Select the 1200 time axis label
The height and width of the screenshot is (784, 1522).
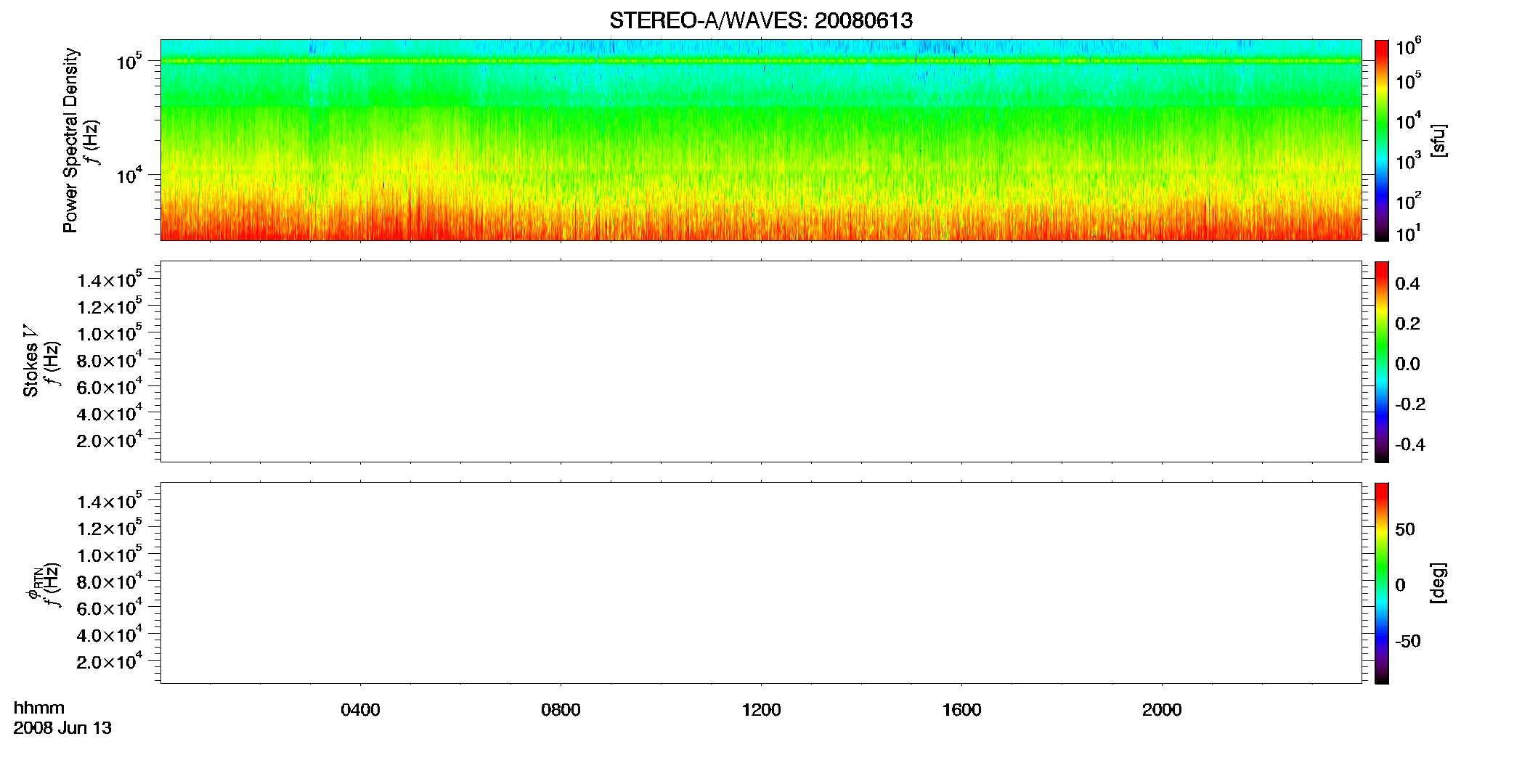click(761, 710)
